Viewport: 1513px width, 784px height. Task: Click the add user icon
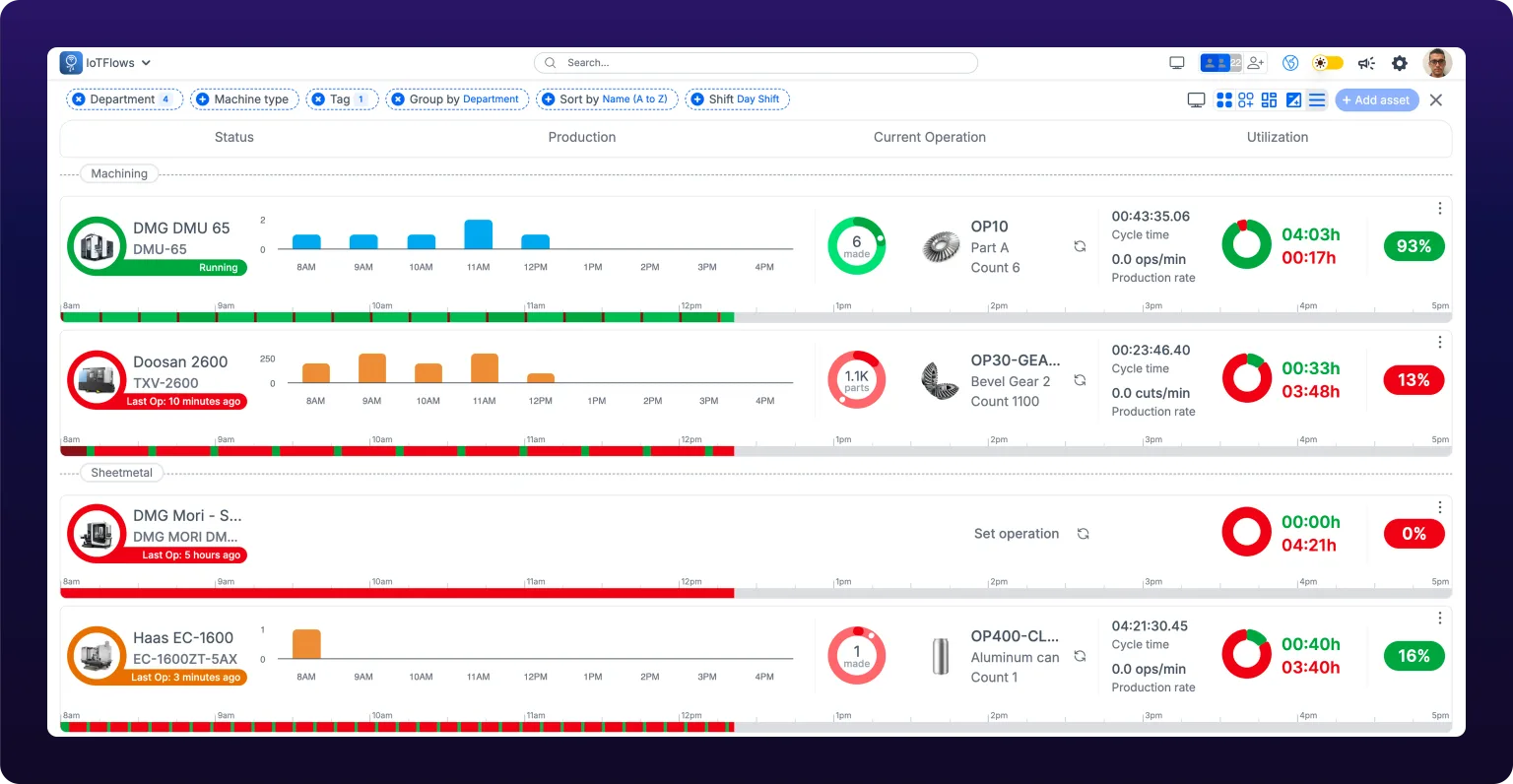pos(1256,63)
